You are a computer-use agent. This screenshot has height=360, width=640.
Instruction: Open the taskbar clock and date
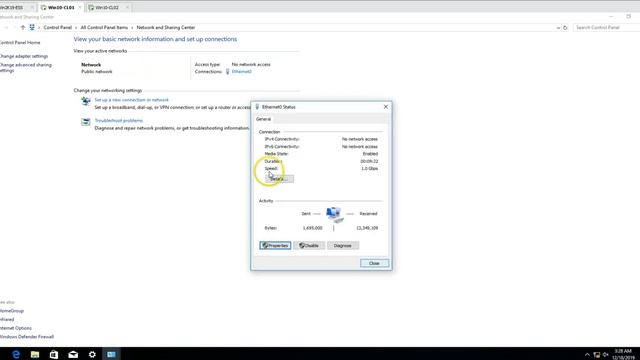[x=623, y=354]
